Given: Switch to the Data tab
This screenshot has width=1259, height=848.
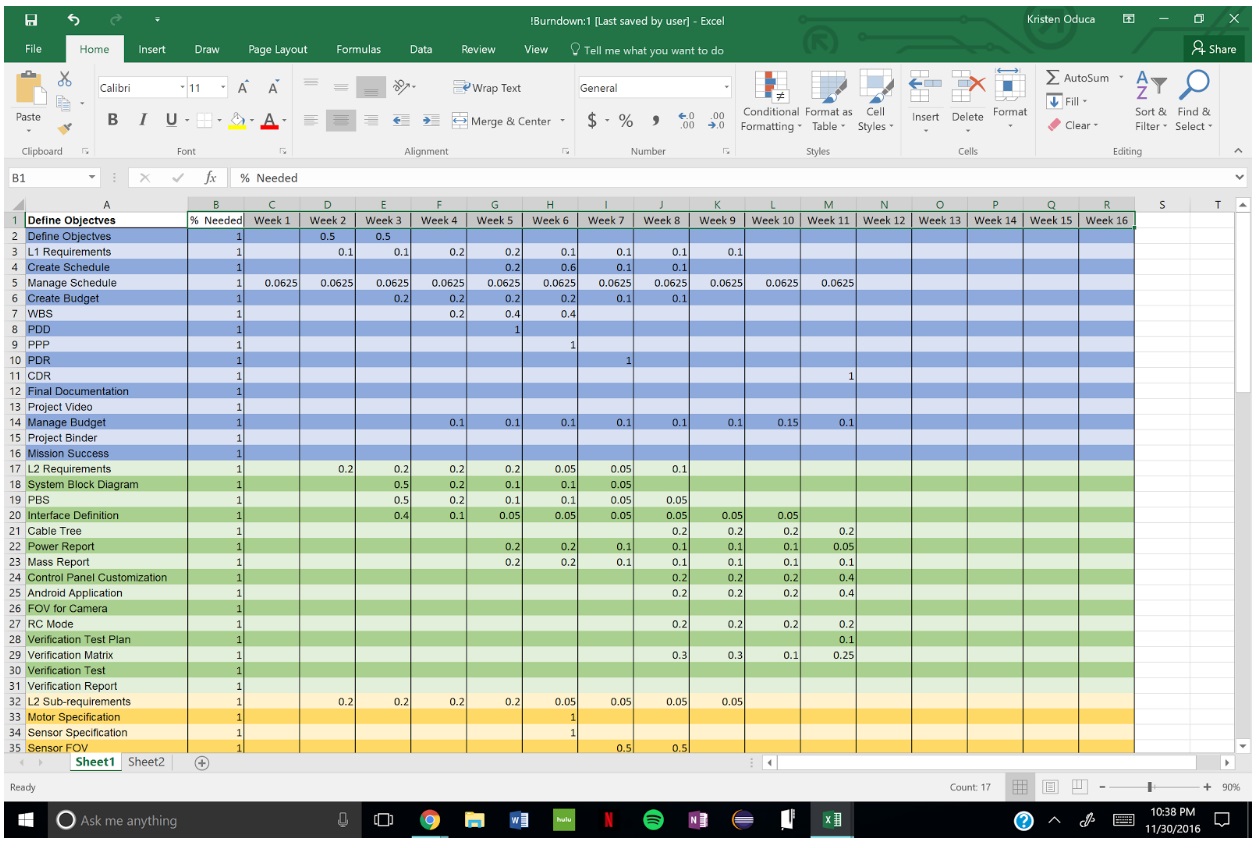Looking at the screenshot, I should 421,49.
